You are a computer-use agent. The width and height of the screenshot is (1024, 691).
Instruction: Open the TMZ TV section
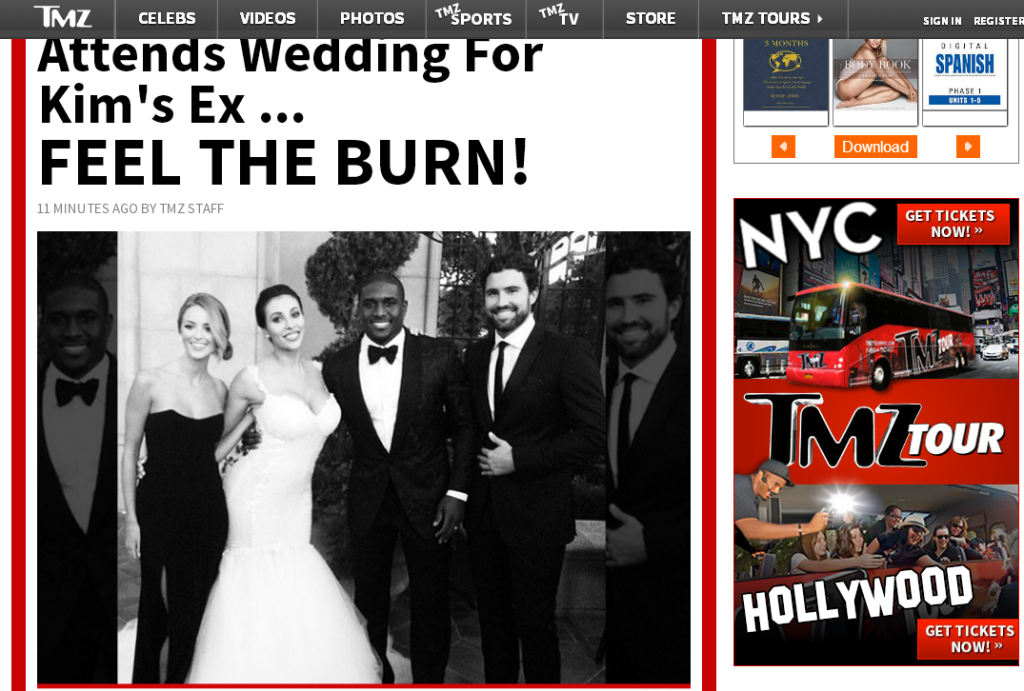(560, 16)
